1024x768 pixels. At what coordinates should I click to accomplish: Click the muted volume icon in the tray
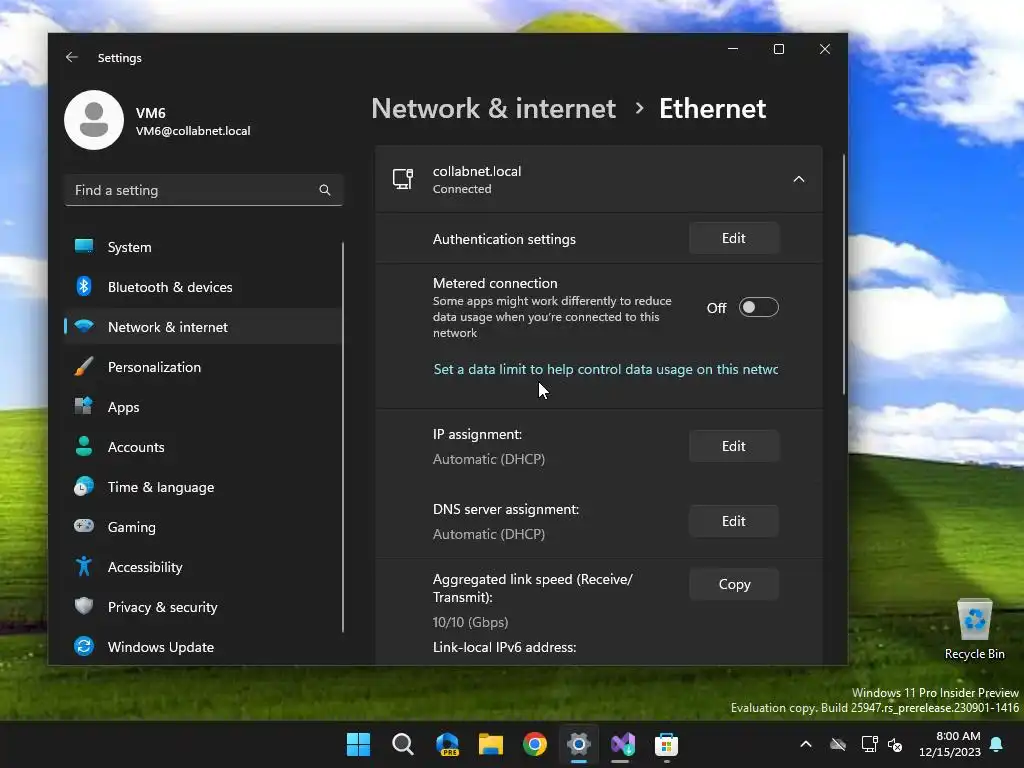895,744
